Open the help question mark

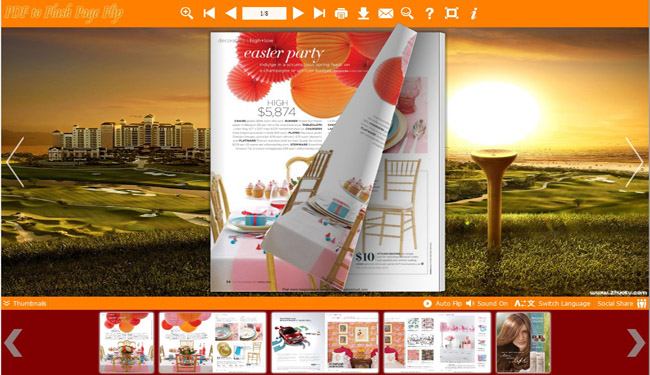pos(429,14)
